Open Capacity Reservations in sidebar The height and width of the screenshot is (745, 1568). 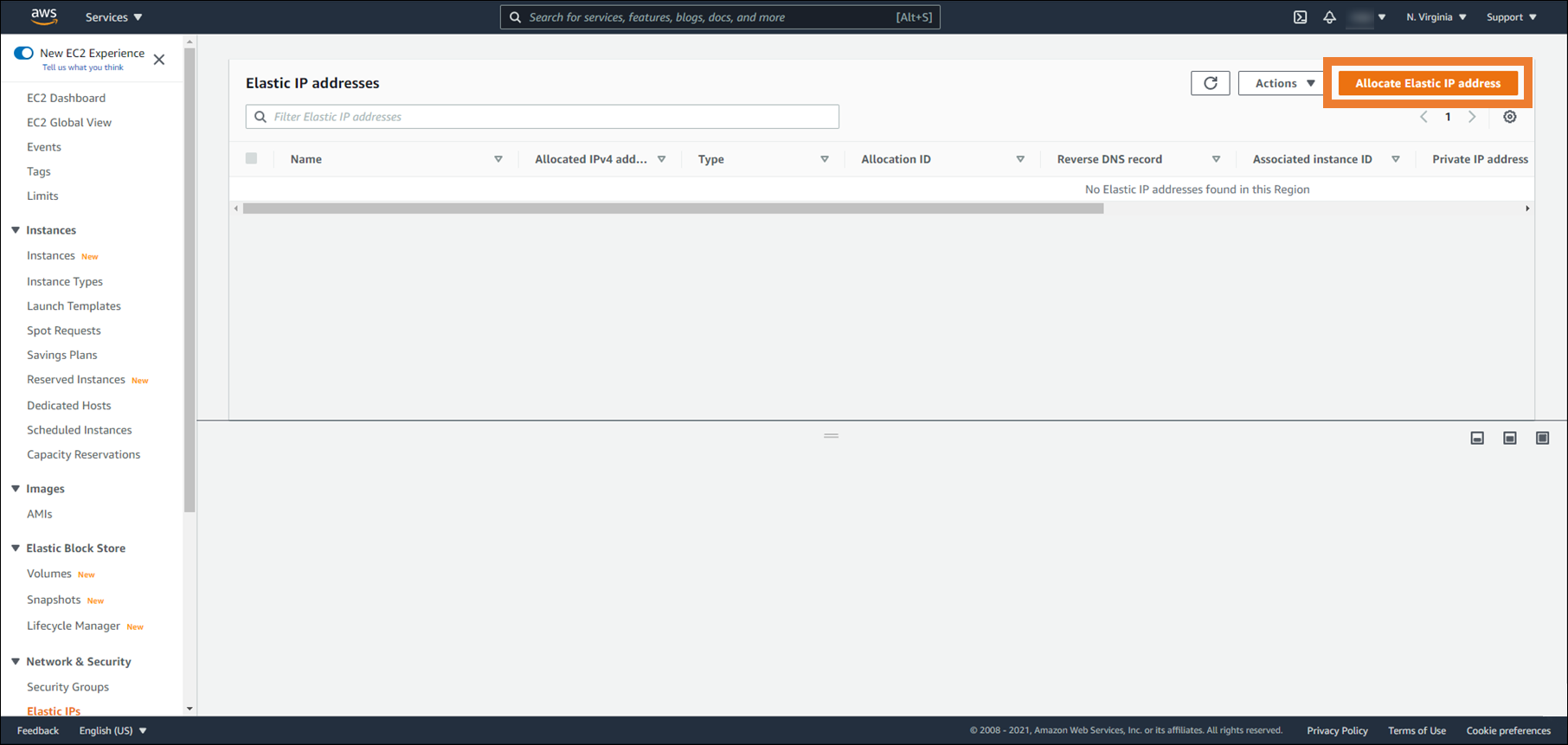[x=83, y=455]
